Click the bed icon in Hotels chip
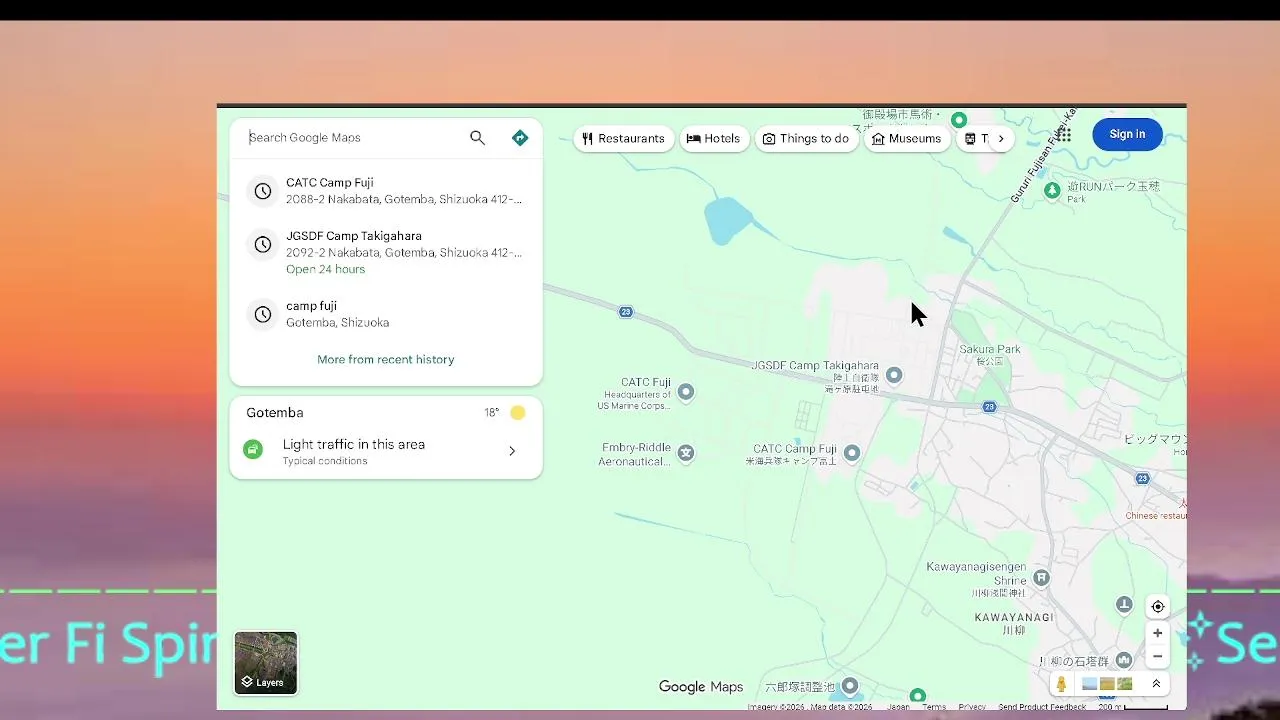 click(x=693, y=139)
